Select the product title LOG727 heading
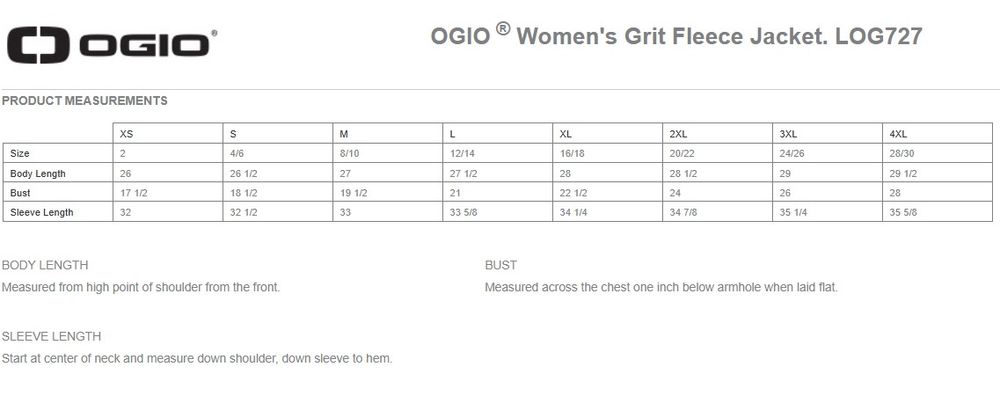The width and height of the screenshot is (1000, 398). [677, 35]
